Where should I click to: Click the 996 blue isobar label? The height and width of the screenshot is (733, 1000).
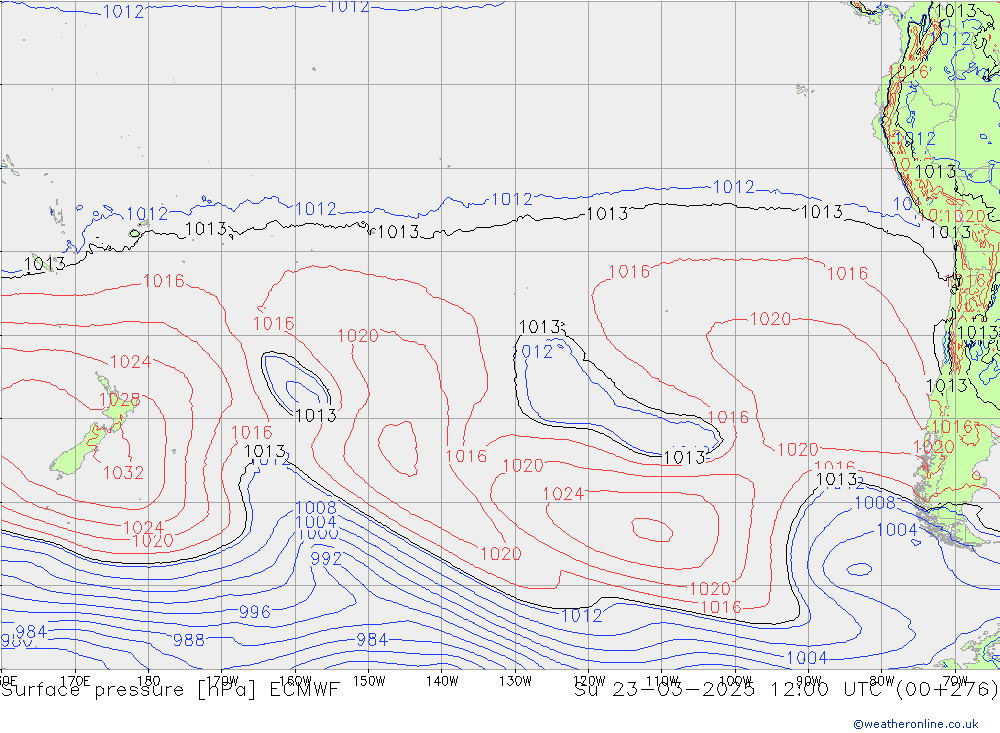pos(255,612)
